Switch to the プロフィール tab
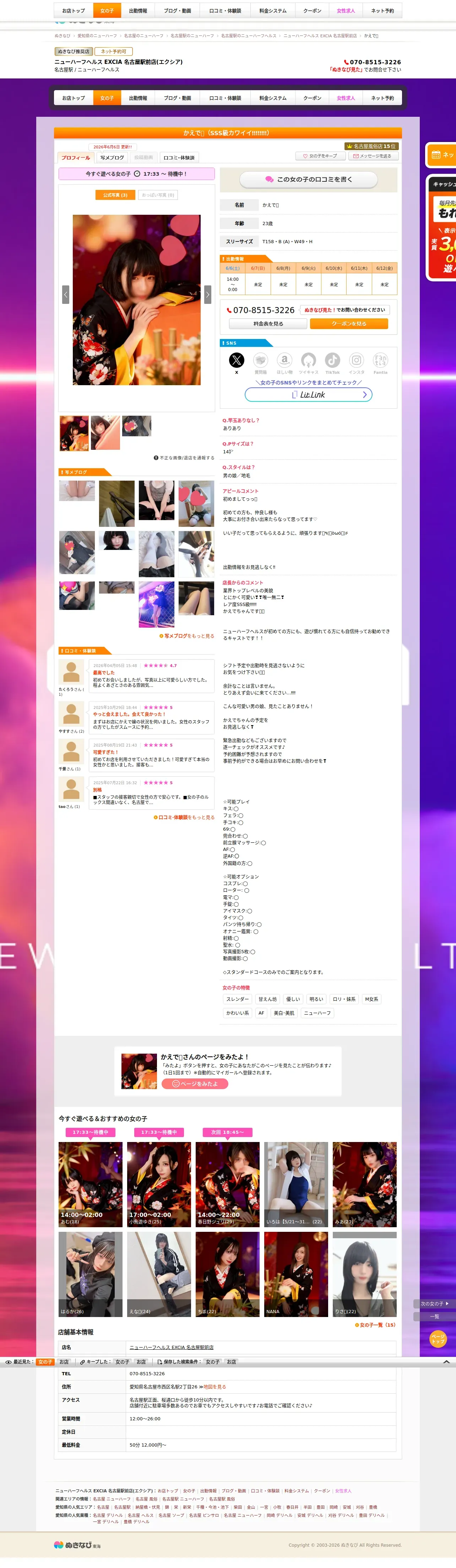The width and height of the screenshot is (456, 1568). click(76, 158)
